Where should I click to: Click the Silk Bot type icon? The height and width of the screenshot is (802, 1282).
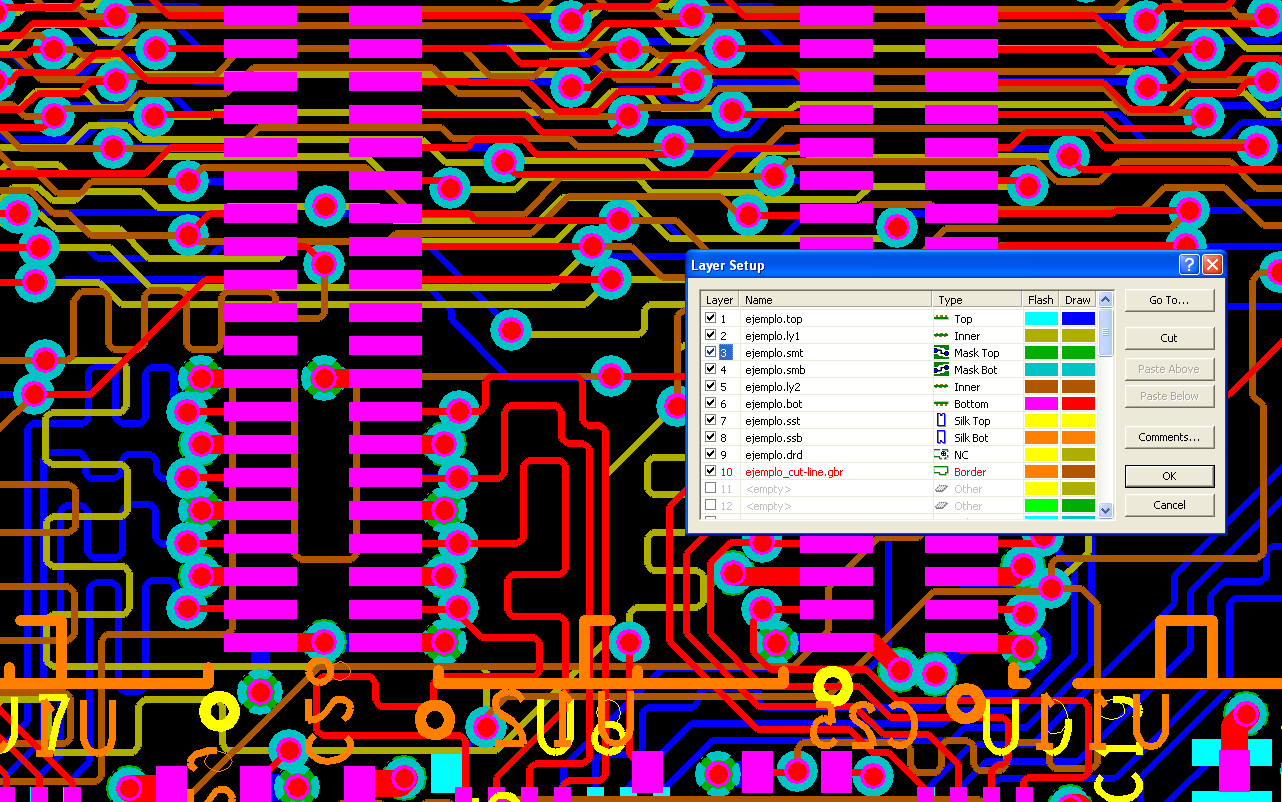click(940, 438)
